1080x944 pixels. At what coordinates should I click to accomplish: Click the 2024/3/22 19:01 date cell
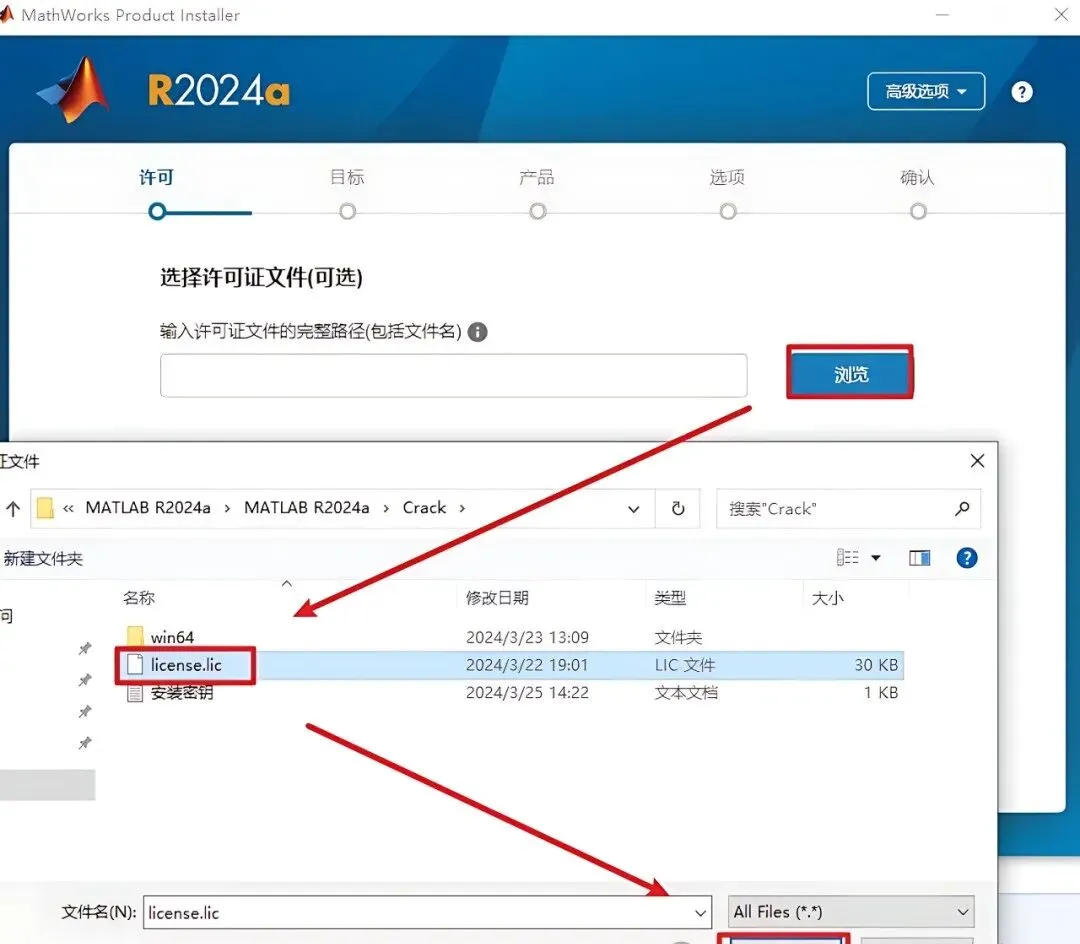[527, 665]
